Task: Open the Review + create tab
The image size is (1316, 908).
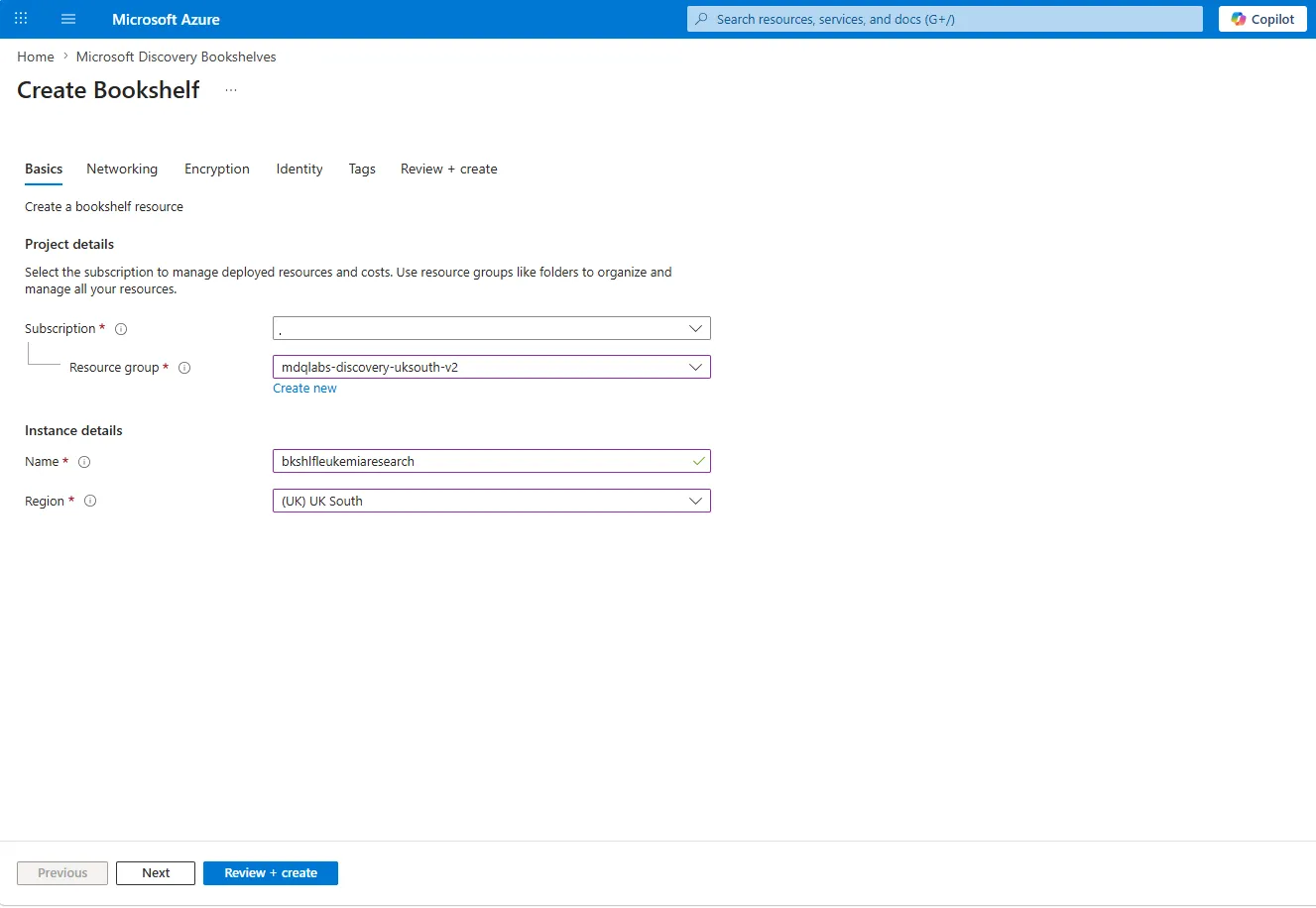Action: (449, 169)
